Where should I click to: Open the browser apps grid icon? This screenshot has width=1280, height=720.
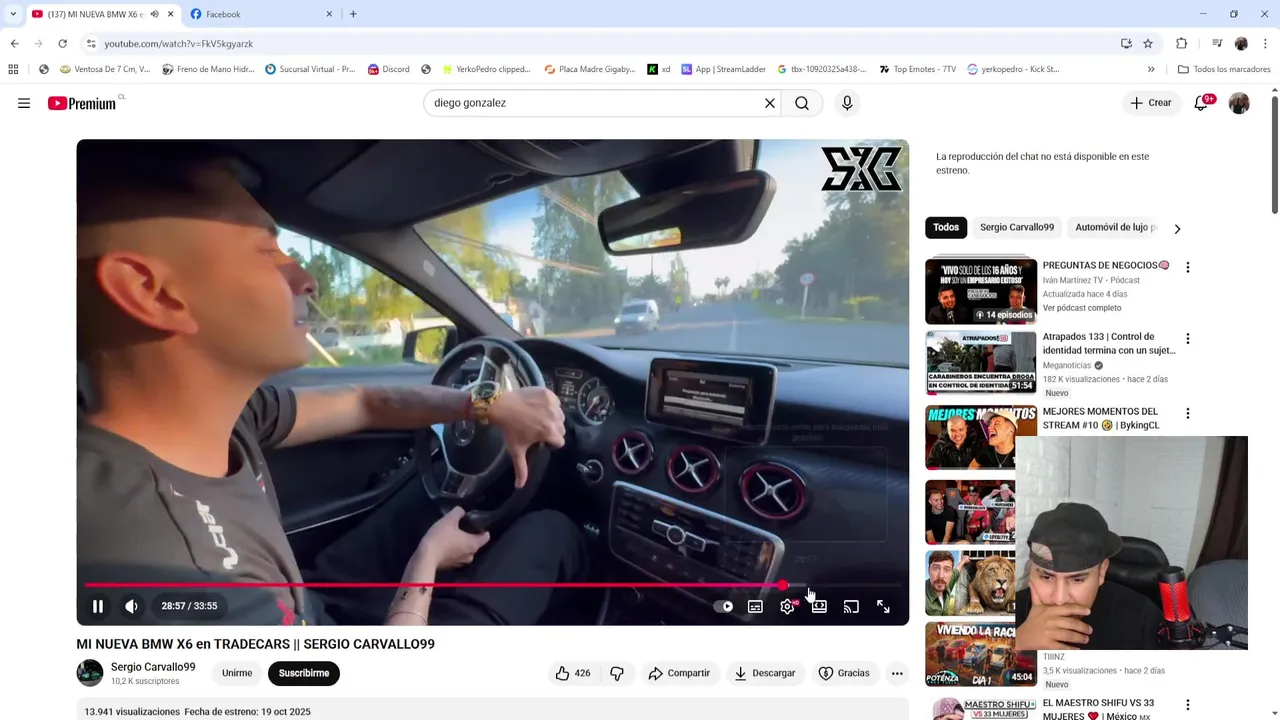(x=13, y=69)
